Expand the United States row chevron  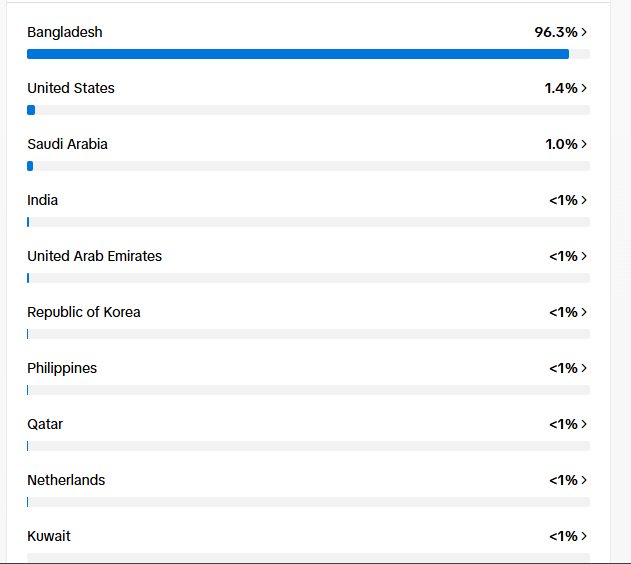[x=584, y=88]
